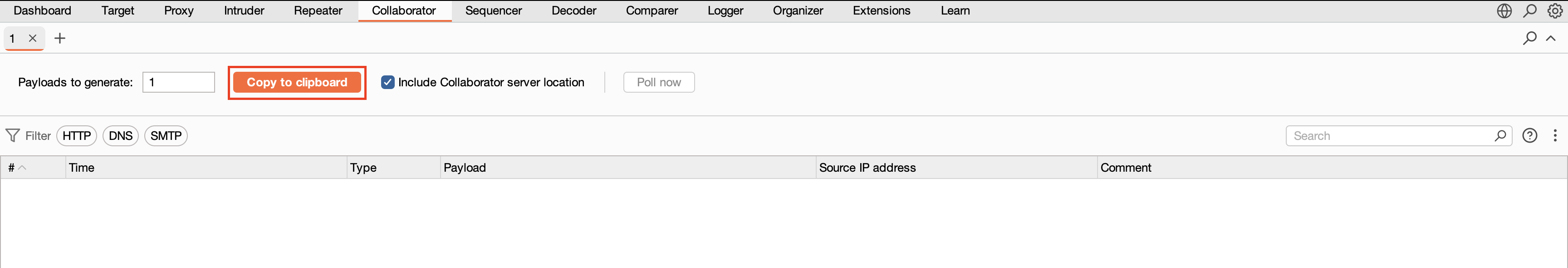
Task: Sort the table by # column
Action: [16, 168]
